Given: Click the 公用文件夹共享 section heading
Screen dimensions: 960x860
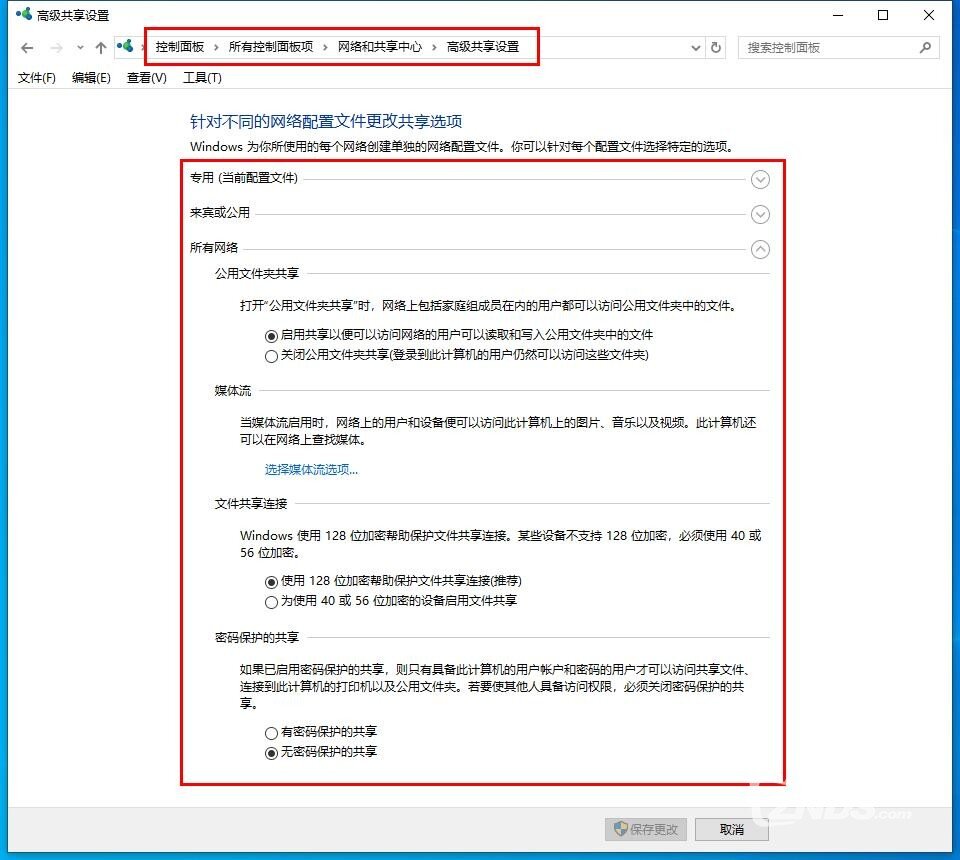Looking at the screenshot, I should pos(257,273).
